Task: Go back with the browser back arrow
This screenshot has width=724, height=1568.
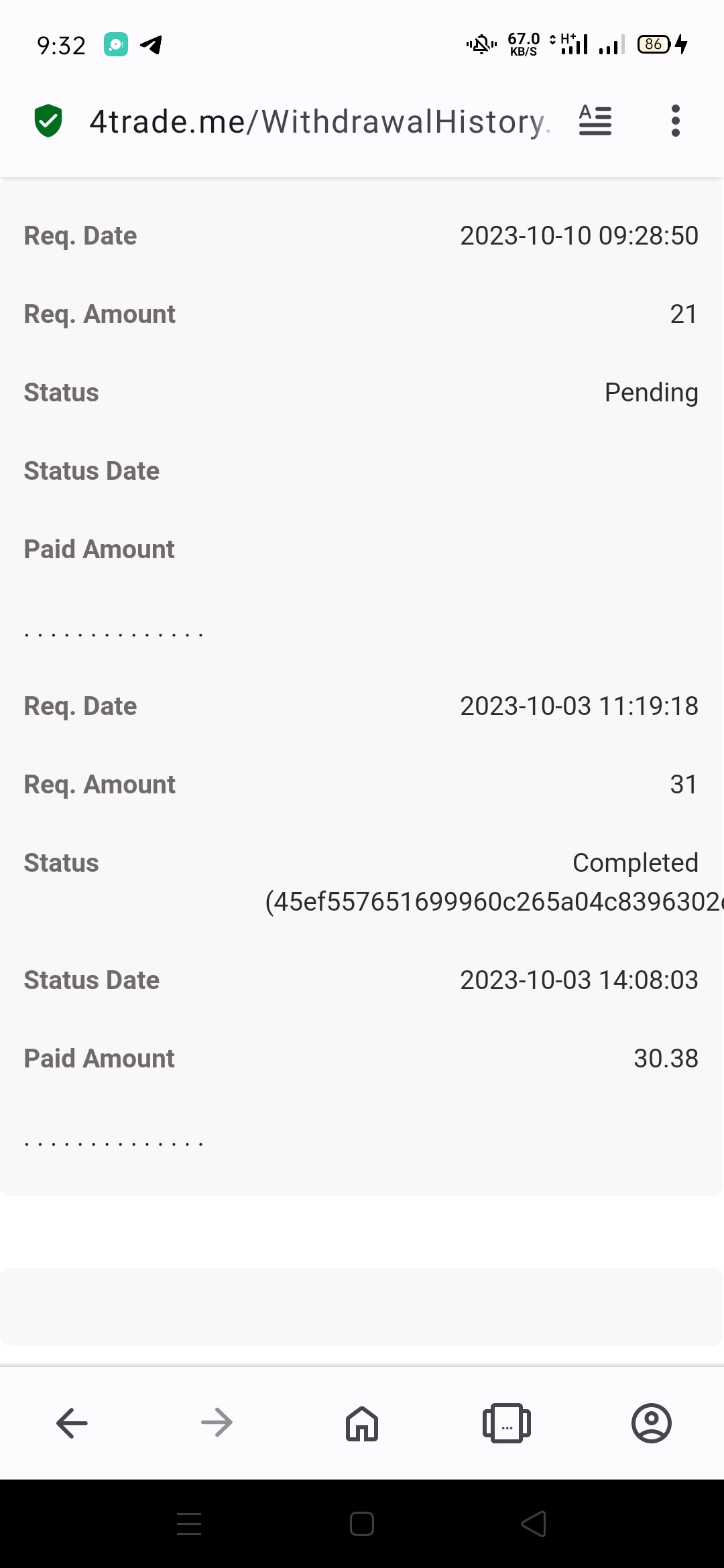Action: pos(72,1423)
